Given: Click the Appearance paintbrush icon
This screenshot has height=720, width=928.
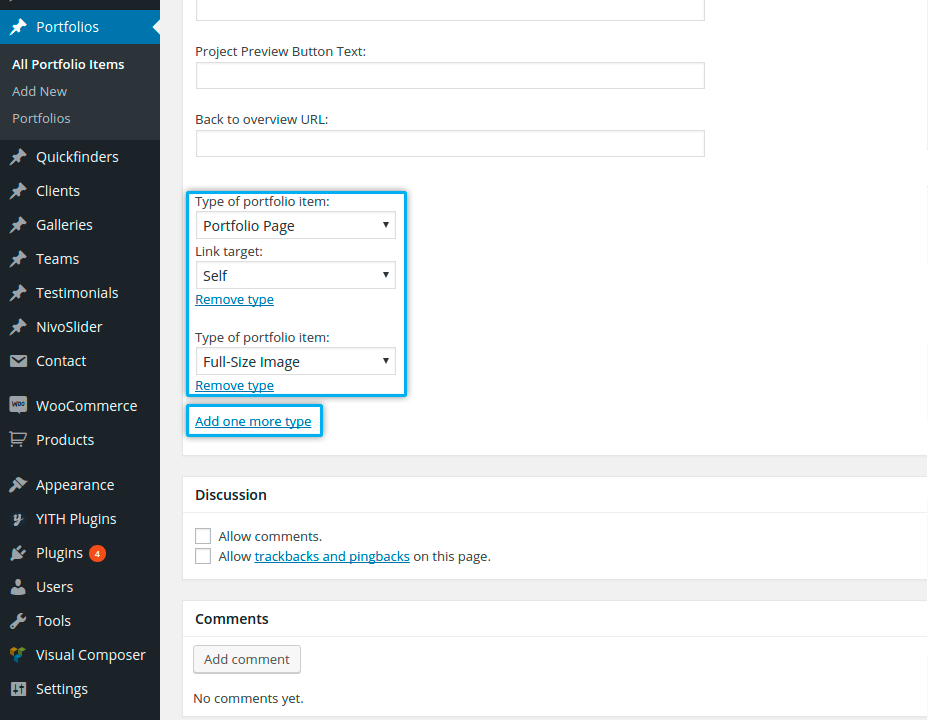Looking at the screenshot, I should [18, 485].
